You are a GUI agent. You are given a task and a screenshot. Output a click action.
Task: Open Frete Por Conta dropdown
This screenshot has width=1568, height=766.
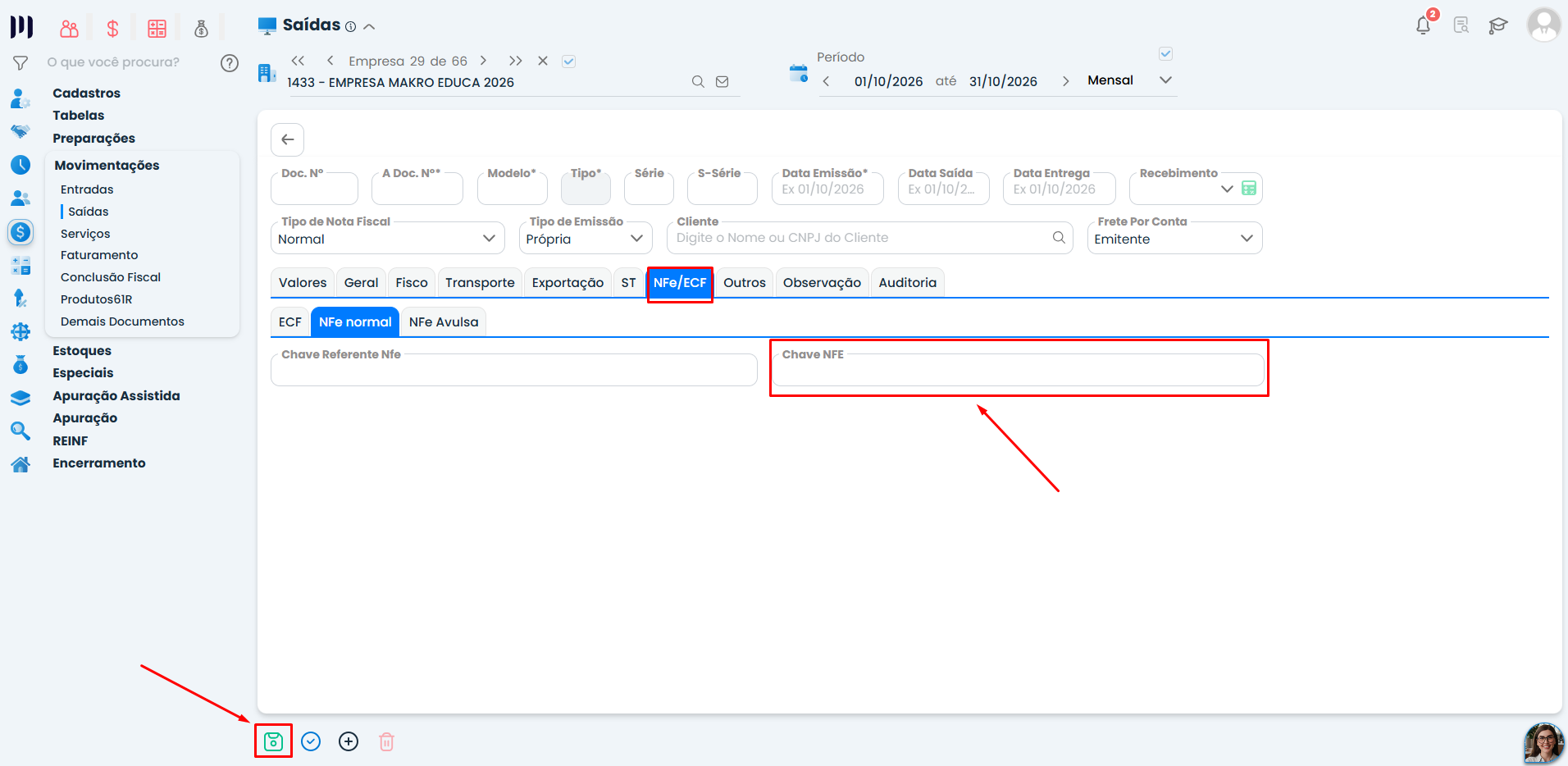coord(1174,239)
